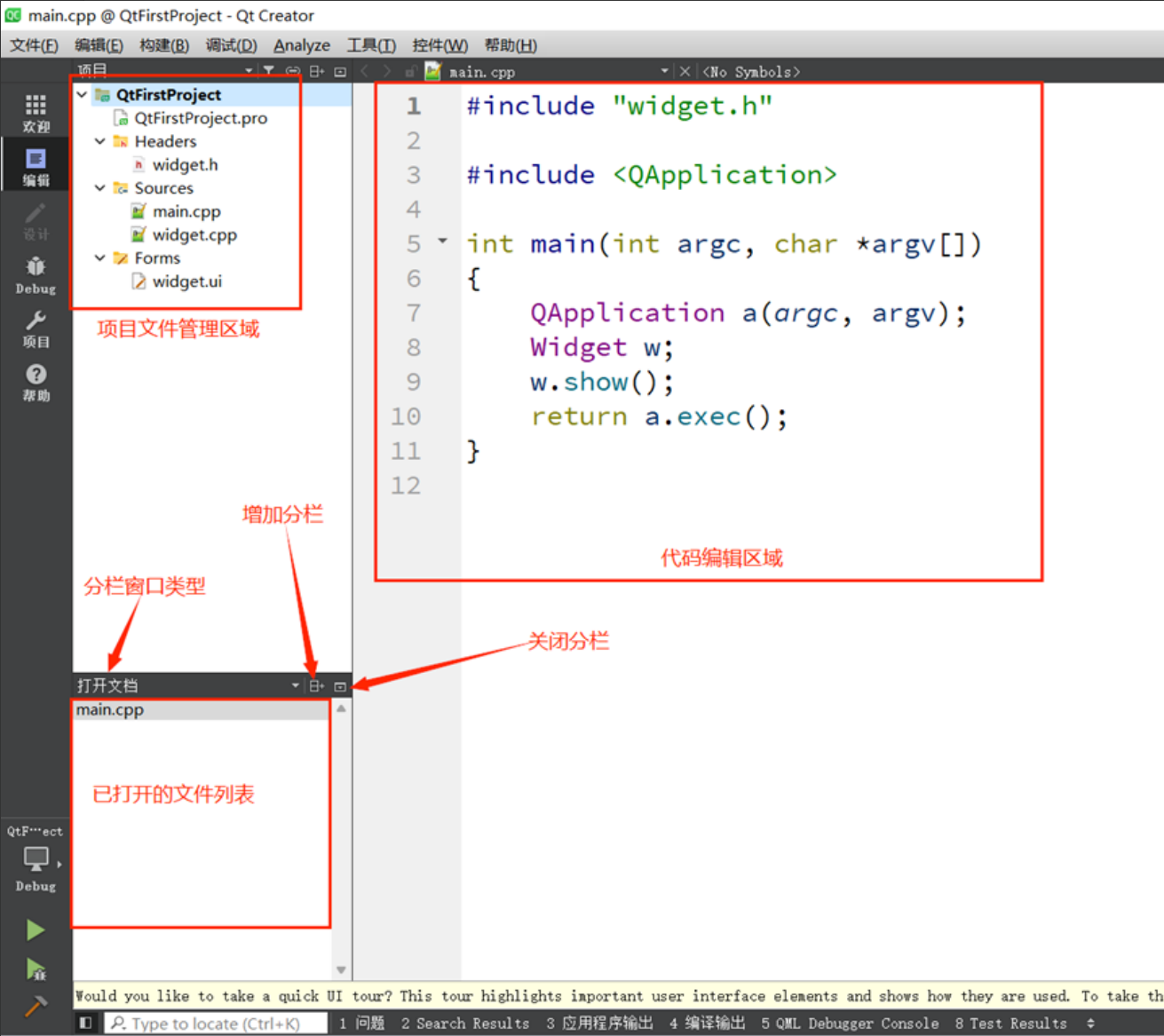Viewport: 1164px width, 1036px height.
Task: Open the 编辑(E) menu
Action: [99, 45]
